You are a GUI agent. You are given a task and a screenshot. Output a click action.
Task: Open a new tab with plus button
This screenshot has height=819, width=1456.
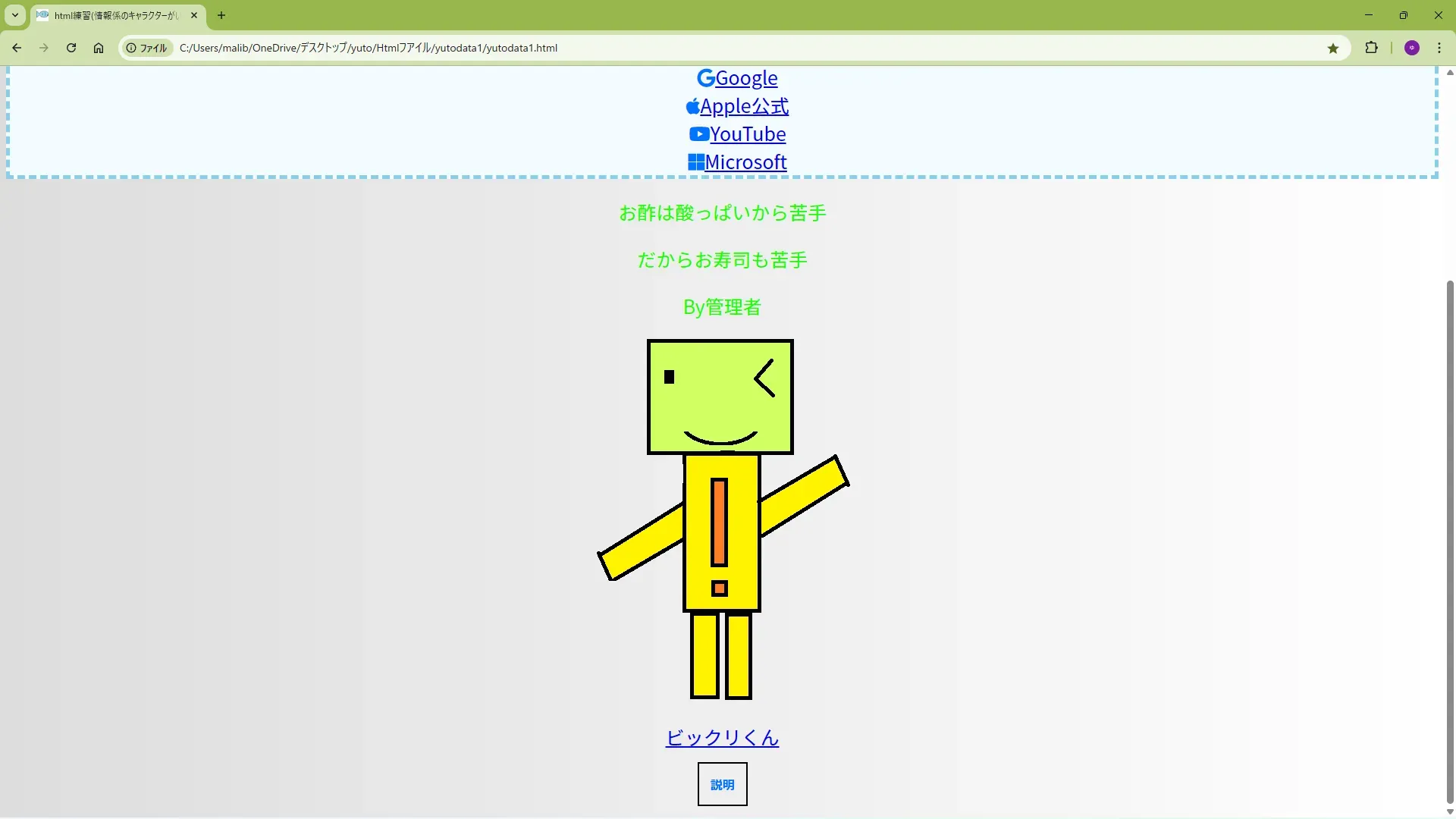(221, 15)
